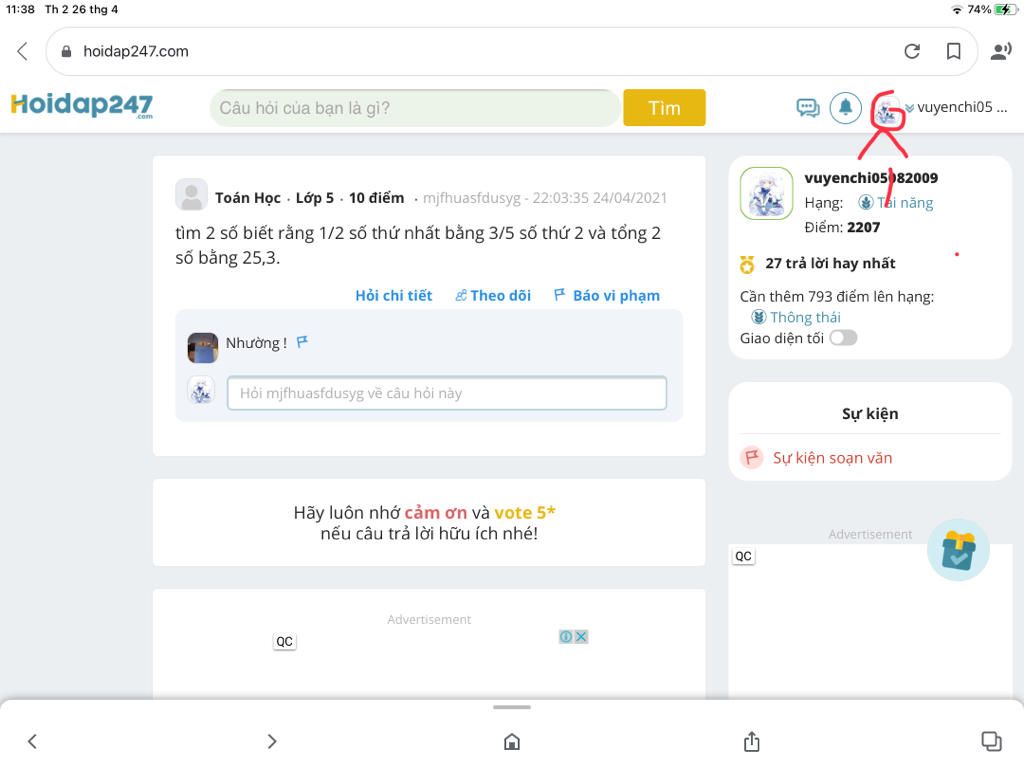The width and height of the screenshot is (1024, 768).
Task: Click the 10 điểm points label
Action: (376, 198)
